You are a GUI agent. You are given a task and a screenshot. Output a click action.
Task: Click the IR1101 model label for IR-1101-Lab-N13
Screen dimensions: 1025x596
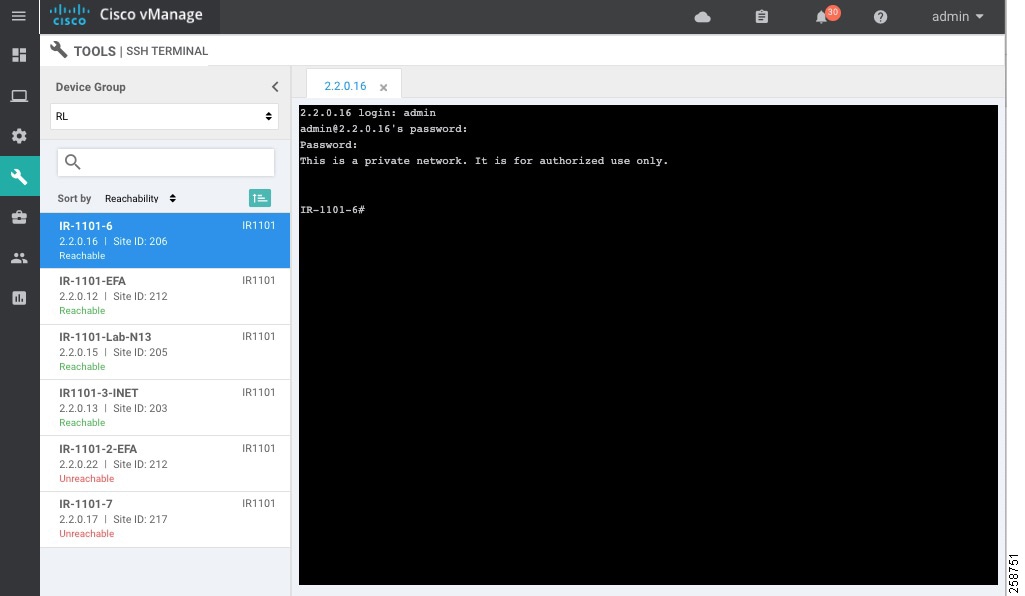(258, 337)
